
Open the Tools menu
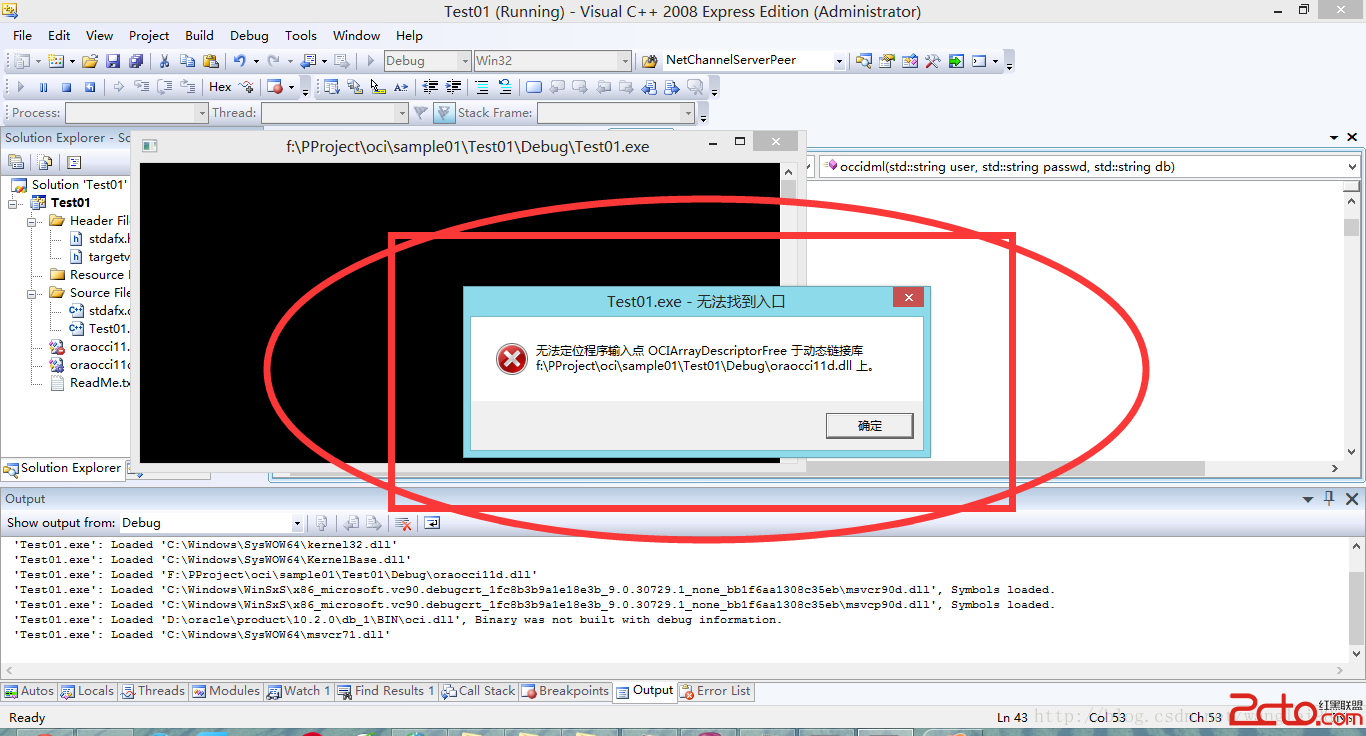tap(301, 36)
